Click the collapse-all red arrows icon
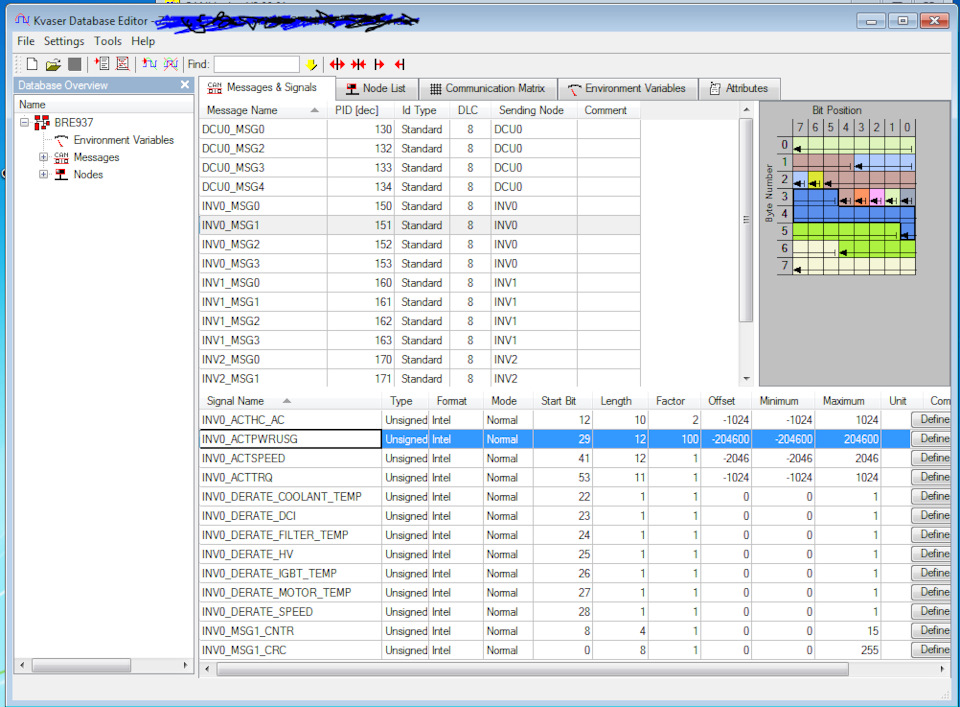 [359, 64]
